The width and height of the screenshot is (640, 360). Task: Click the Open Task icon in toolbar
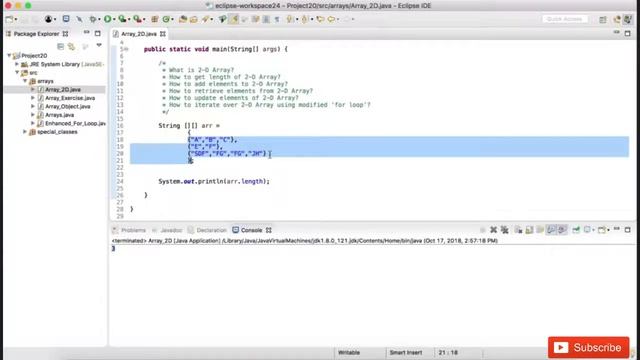(x=193, y=19)
